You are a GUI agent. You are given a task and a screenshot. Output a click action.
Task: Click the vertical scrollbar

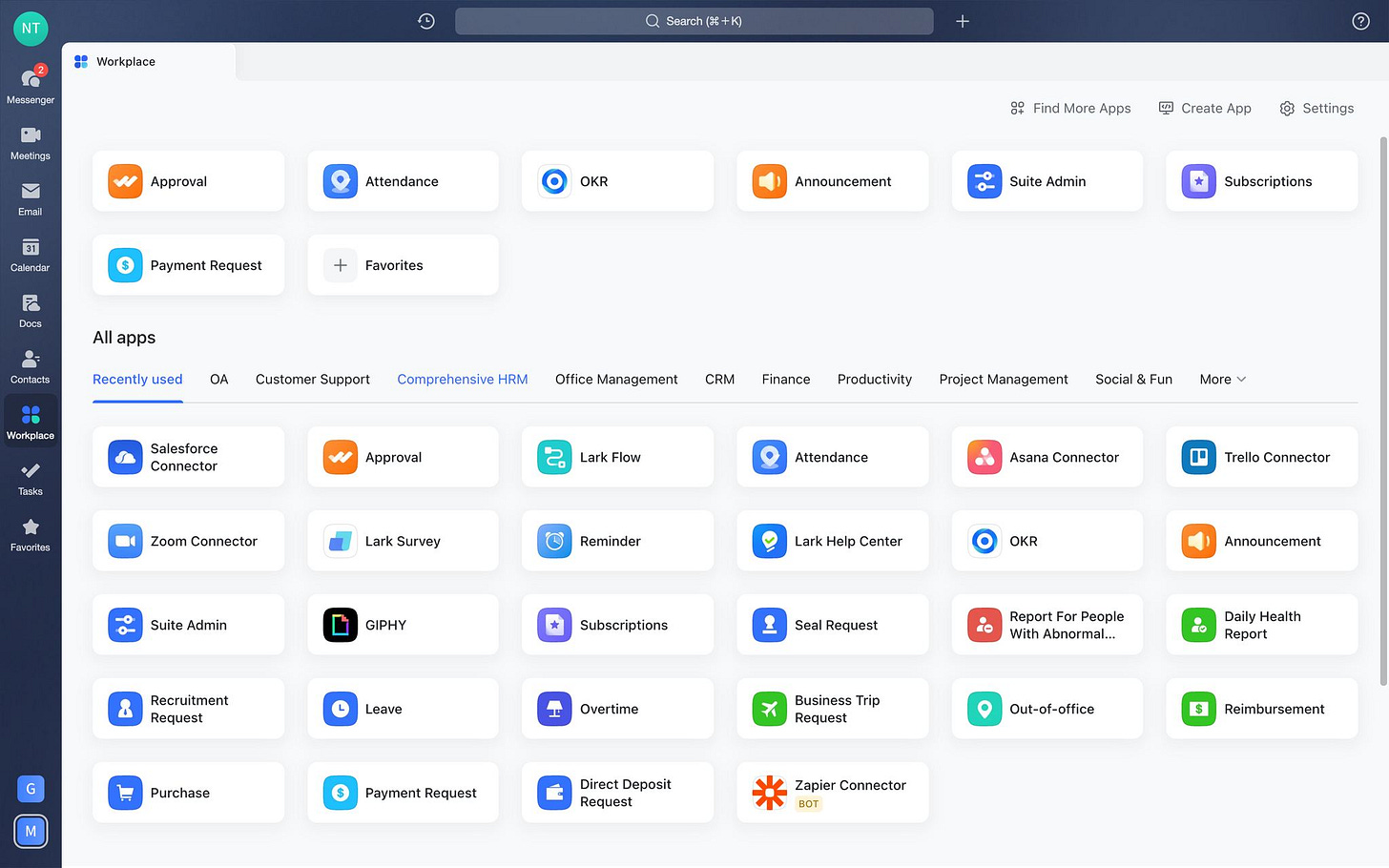1383,410
